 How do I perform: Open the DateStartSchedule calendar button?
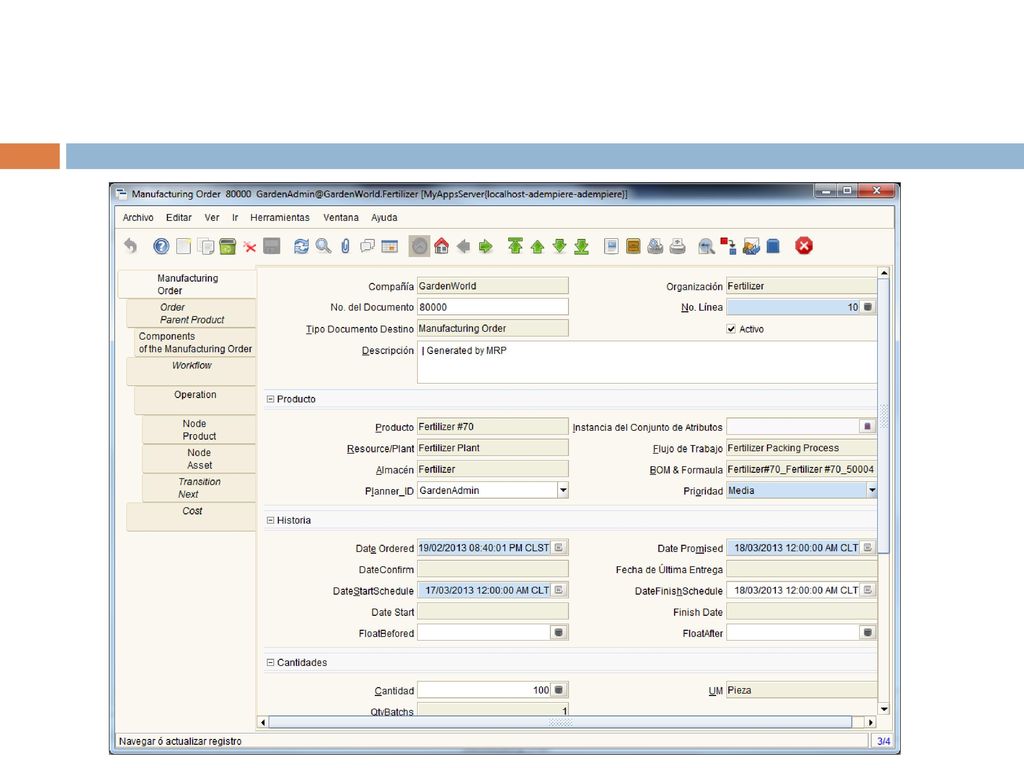pos(559,590)
